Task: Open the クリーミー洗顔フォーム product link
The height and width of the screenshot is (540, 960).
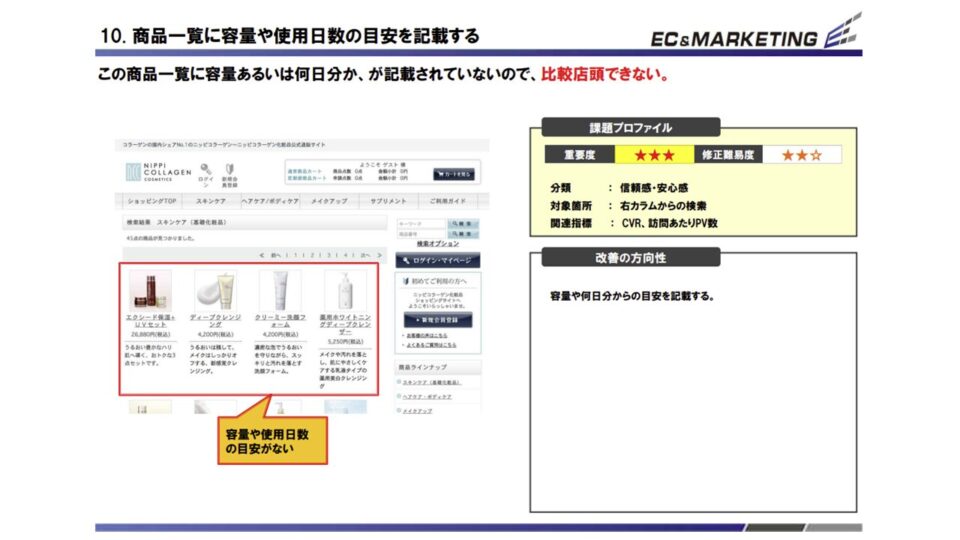Action: [x=280, y=321]
